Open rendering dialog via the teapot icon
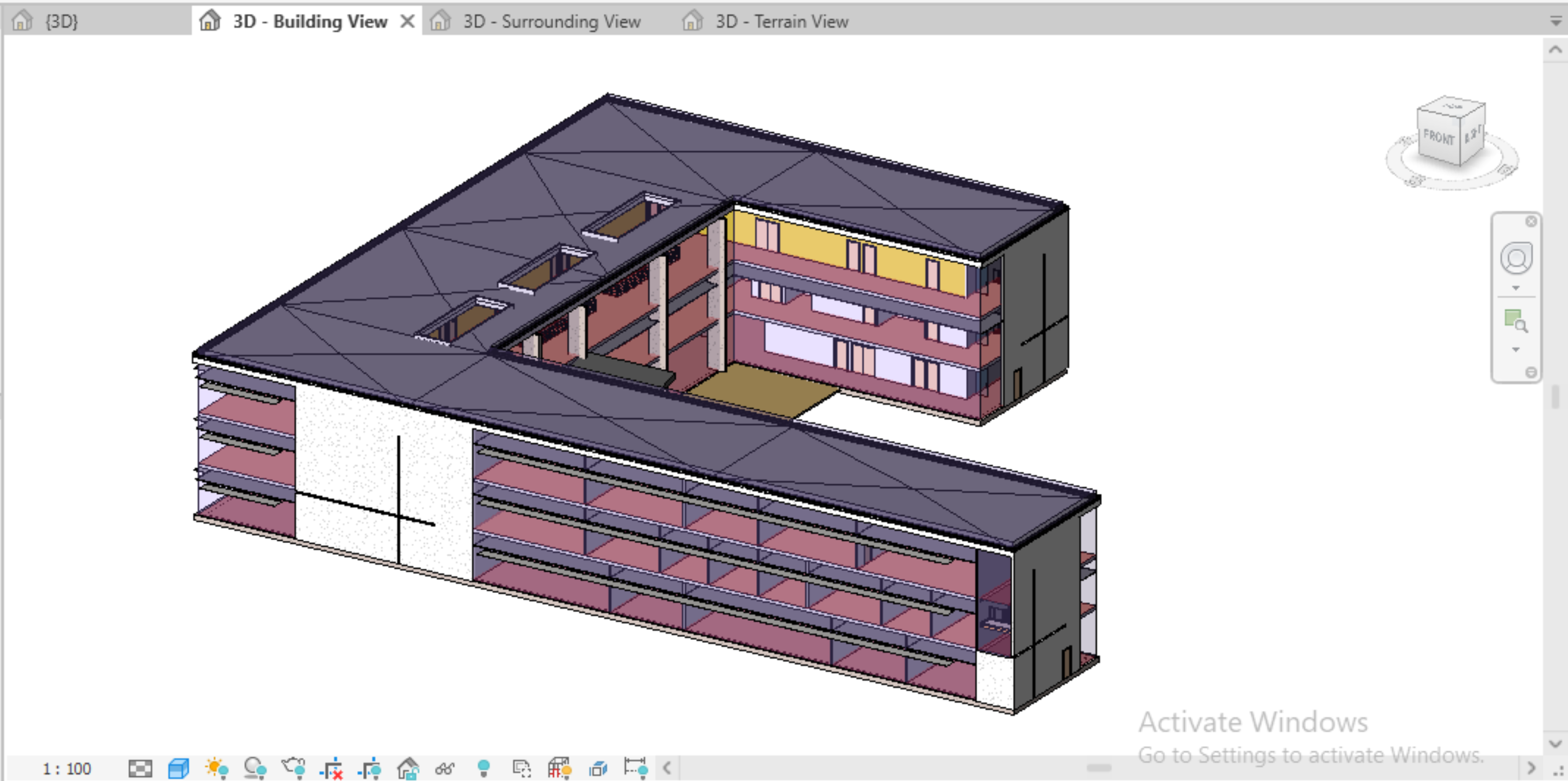1568x781 pixels. [x=293, y=768]
